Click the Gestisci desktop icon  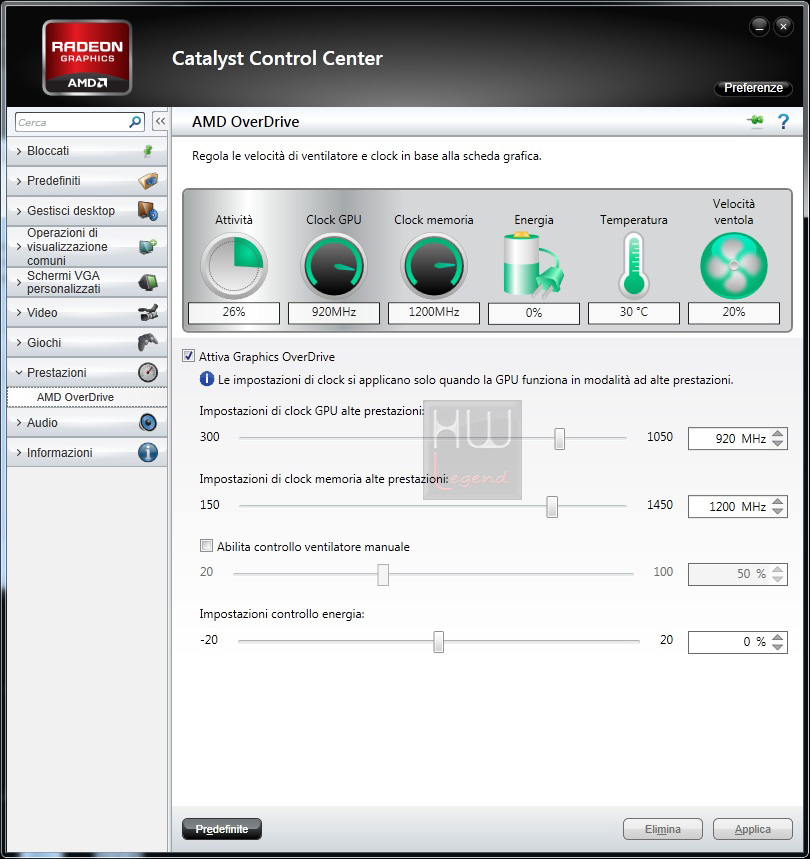[148, 210]
